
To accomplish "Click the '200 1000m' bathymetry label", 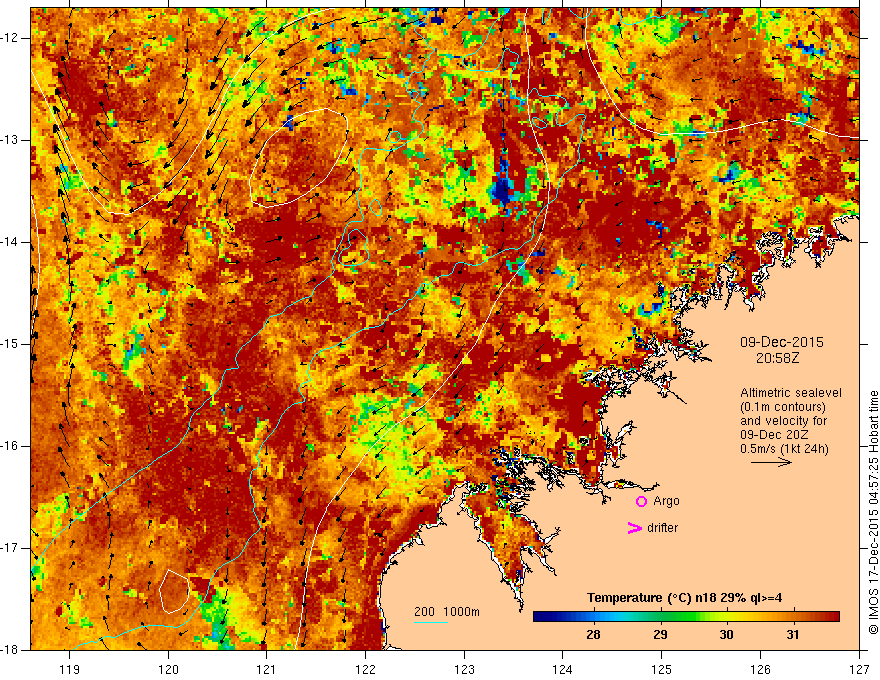I will pyautogui.click(x=447, y=612).
